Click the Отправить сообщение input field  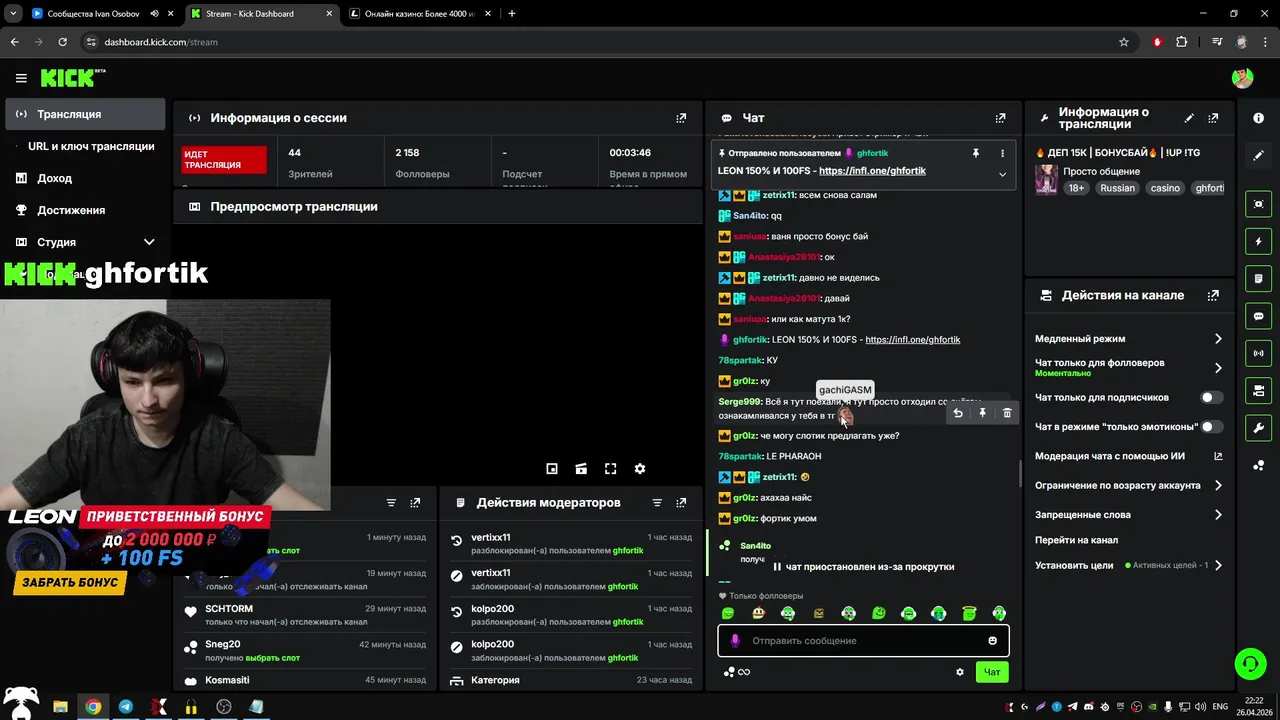coord(863,641)
